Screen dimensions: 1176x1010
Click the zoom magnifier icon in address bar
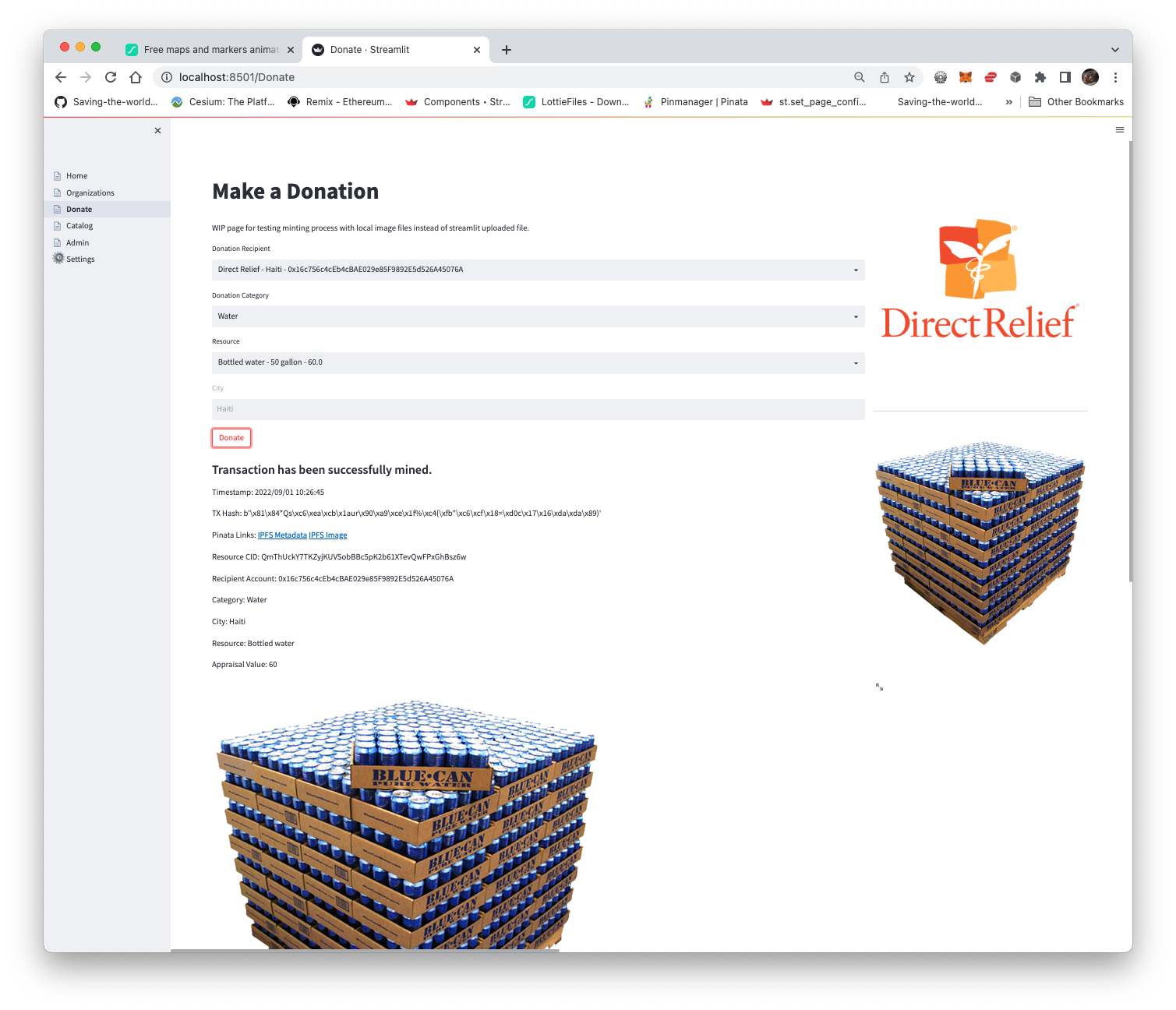pos(860,77)
